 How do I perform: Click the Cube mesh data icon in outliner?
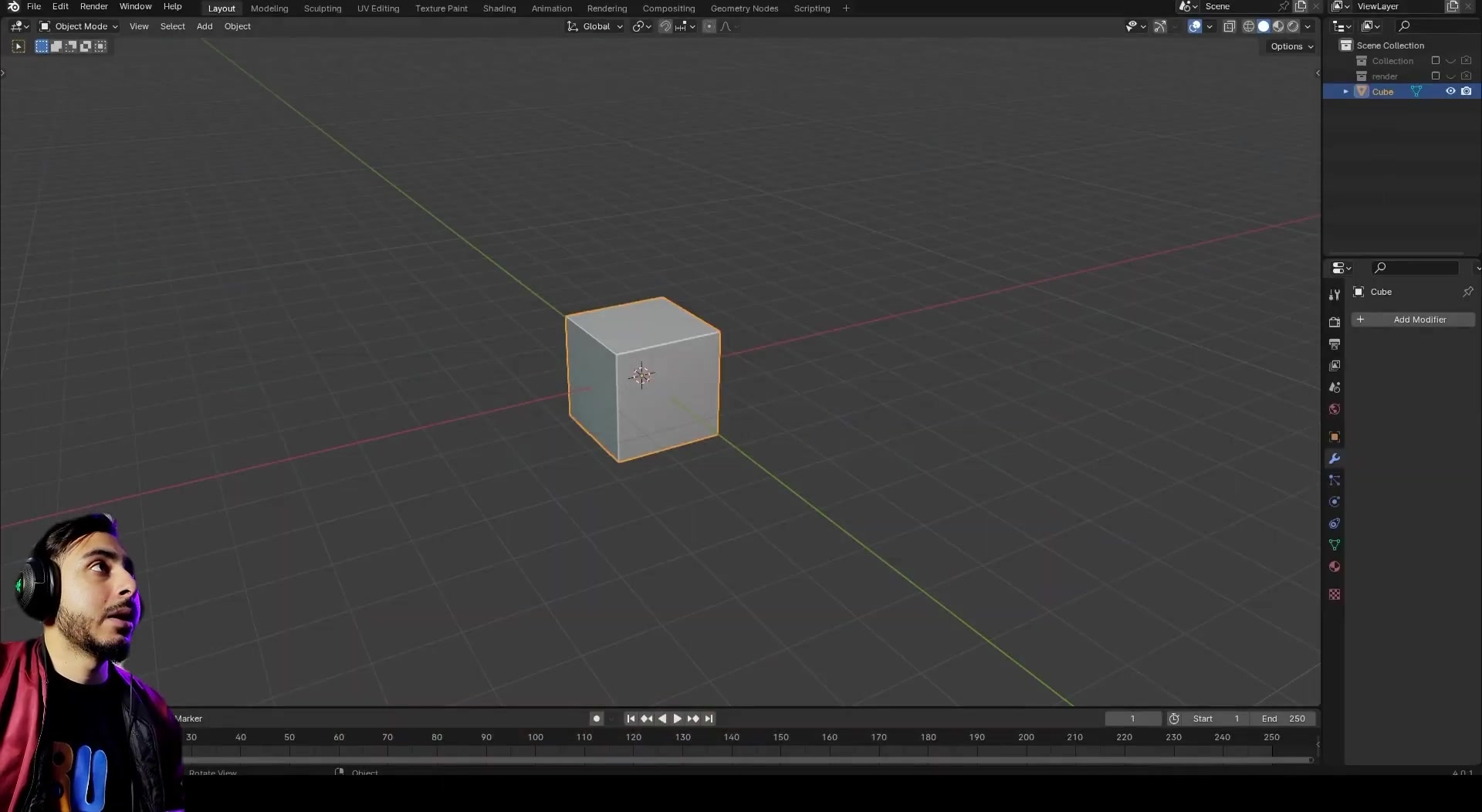click(1416, 91)
